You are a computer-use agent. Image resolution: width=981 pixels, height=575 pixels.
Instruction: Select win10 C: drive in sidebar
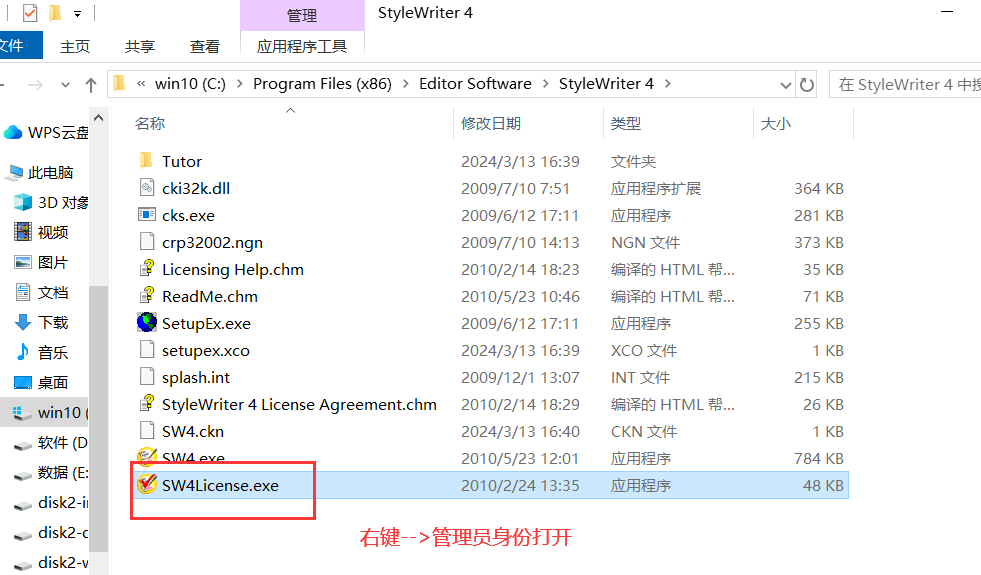(45, 412)
